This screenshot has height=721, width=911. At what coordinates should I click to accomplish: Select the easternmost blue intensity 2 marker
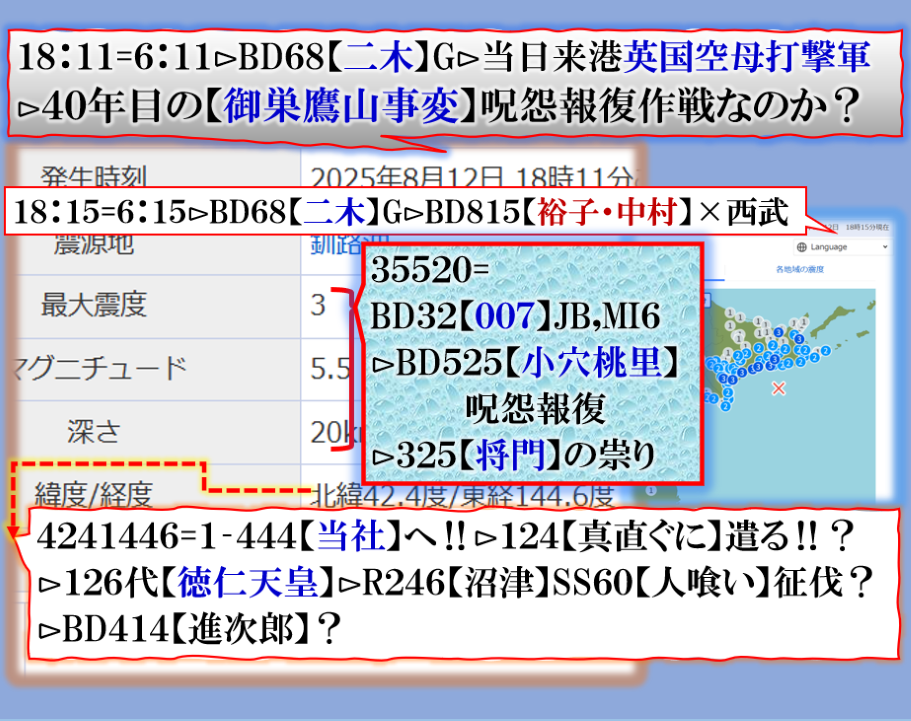(x=826, y=350)
